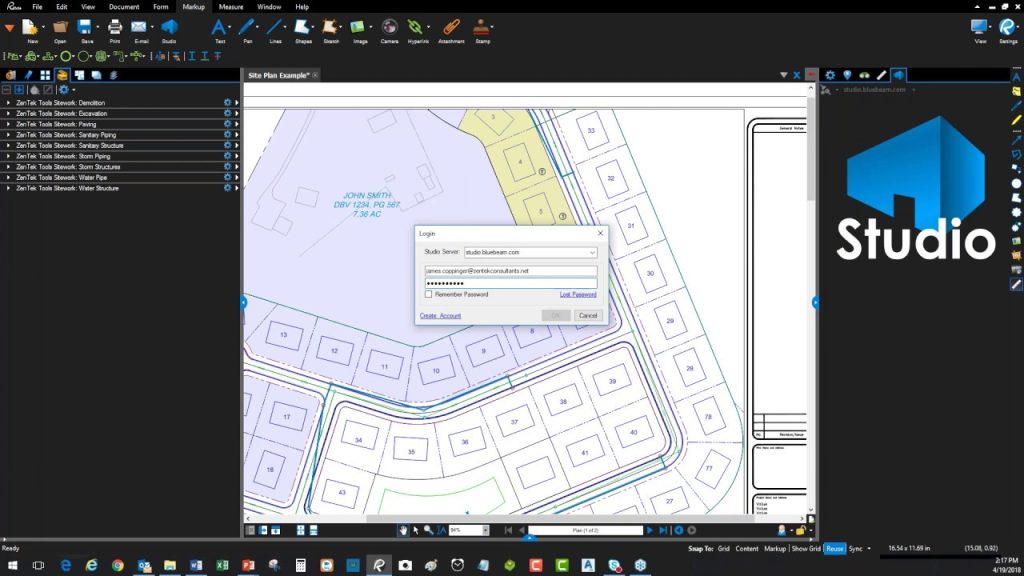Toggle Snap To Grid
The width and height of the screenshot is (1024, 576).
click(724, 549)
